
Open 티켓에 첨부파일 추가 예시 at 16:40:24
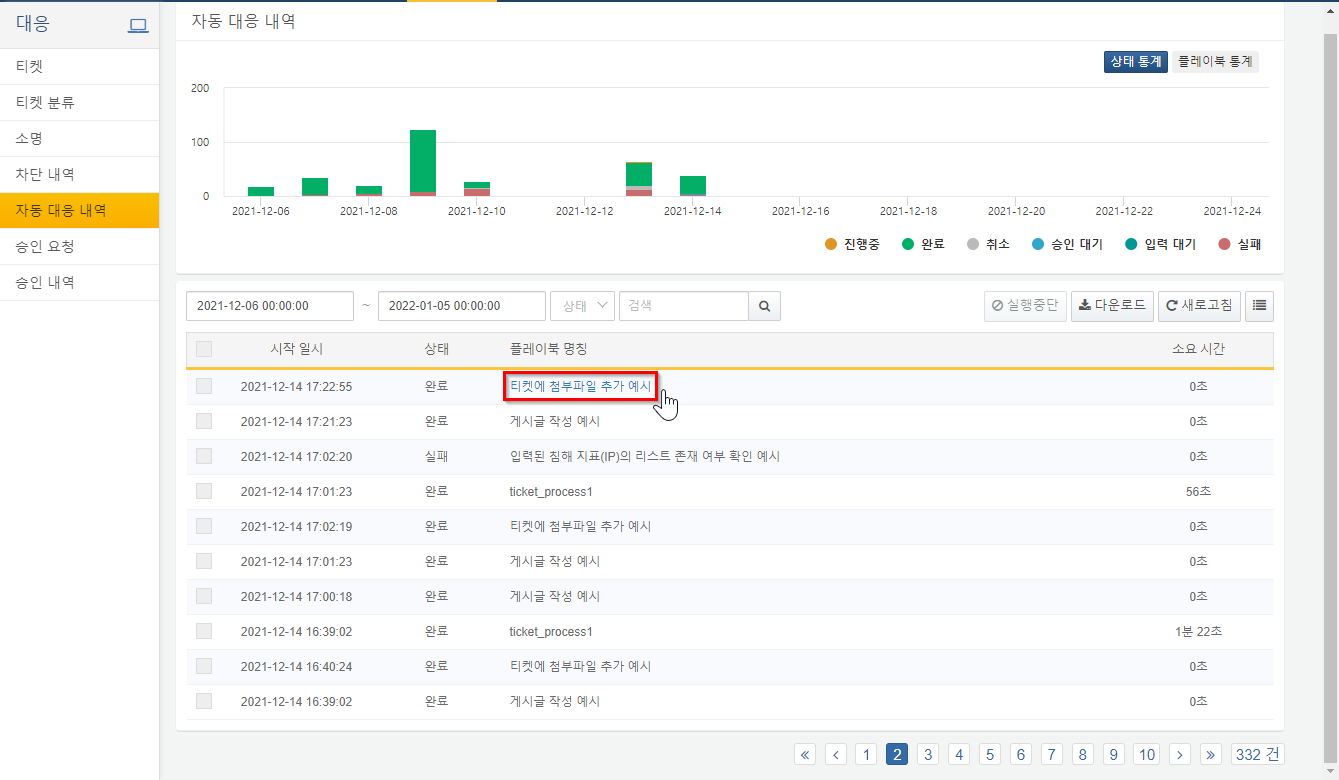(x=580, y=666)
